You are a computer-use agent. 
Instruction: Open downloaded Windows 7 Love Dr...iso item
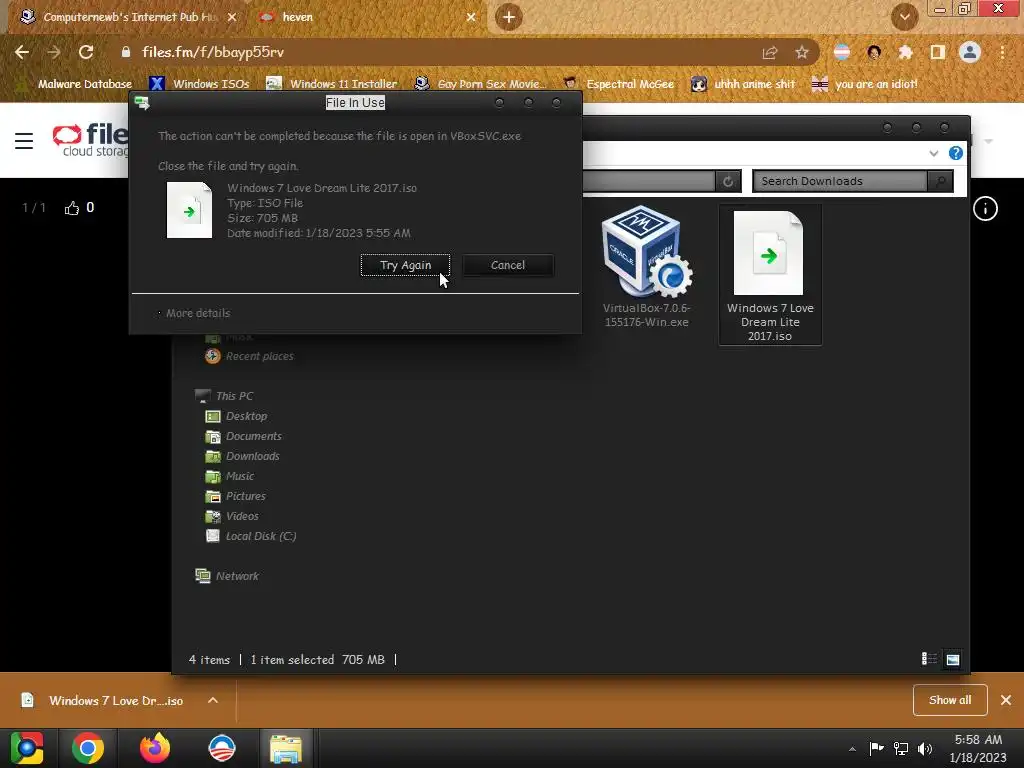tap(103, 700)
